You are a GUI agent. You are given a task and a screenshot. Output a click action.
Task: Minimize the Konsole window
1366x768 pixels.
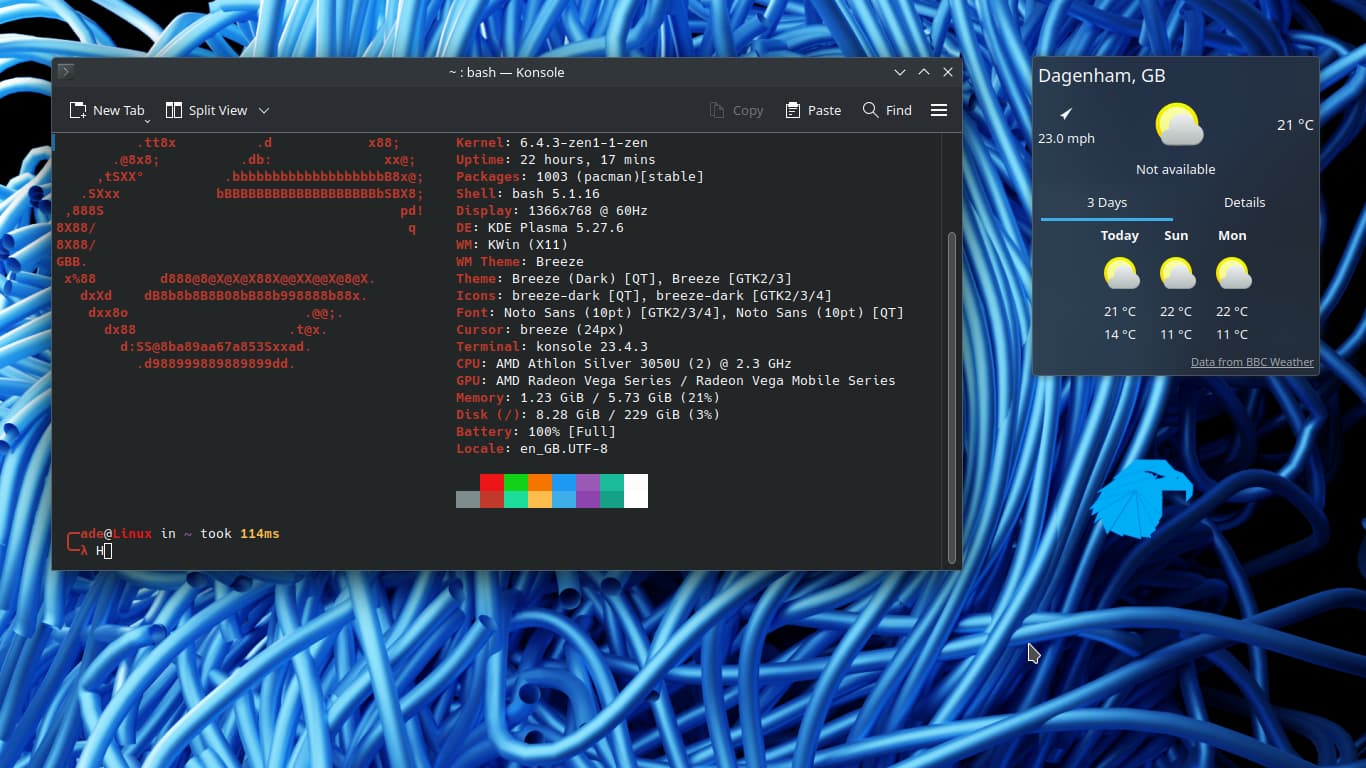click(x=900, y=72)
